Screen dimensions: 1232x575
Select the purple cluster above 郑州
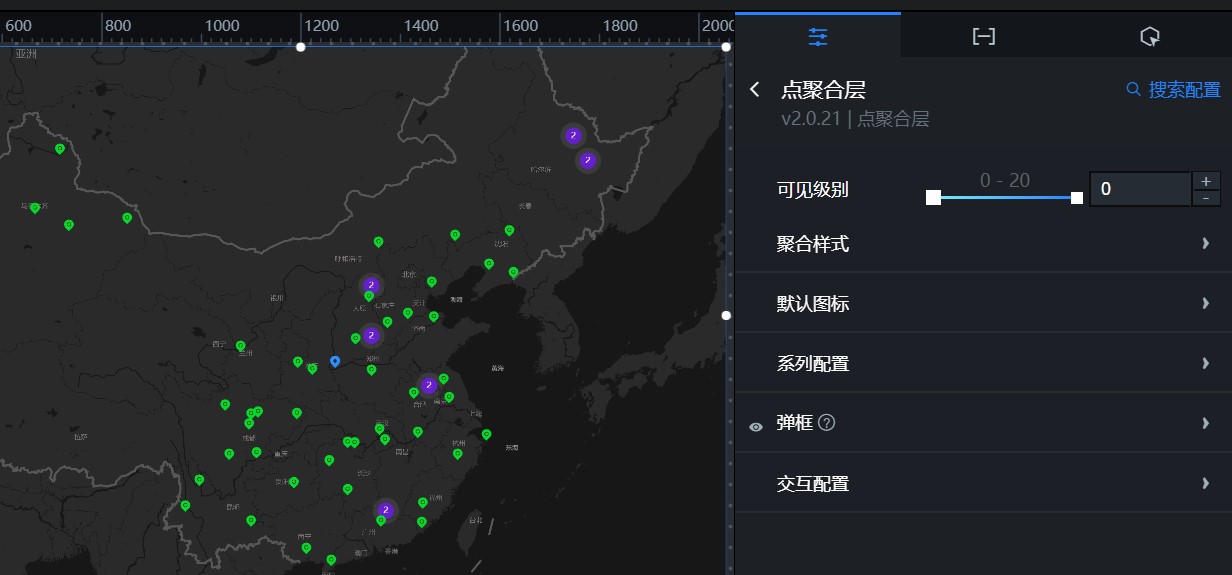point(371,336)
